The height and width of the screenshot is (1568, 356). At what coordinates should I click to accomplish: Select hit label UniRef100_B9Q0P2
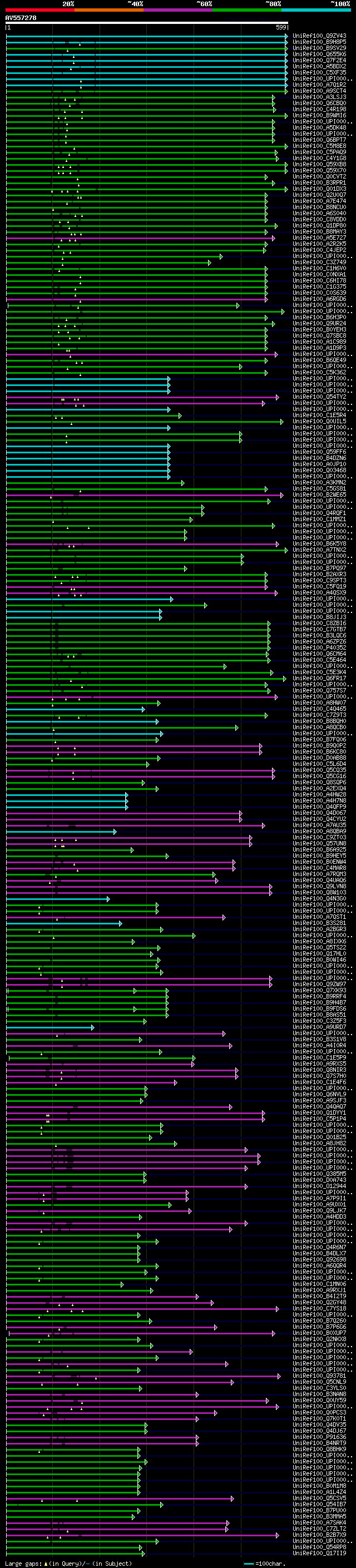pos(319,746)
